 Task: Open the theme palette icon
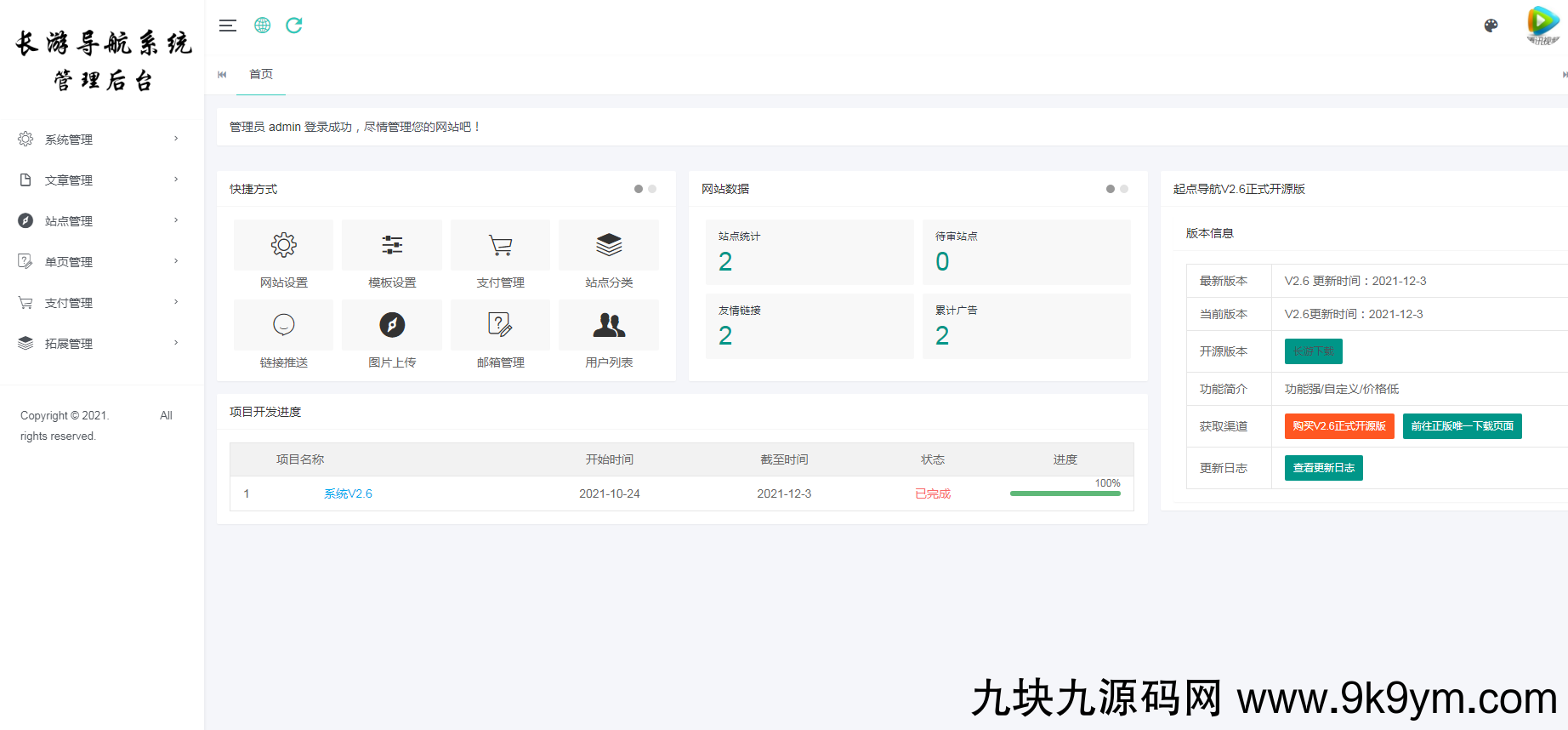click(x=1491, y=26)
